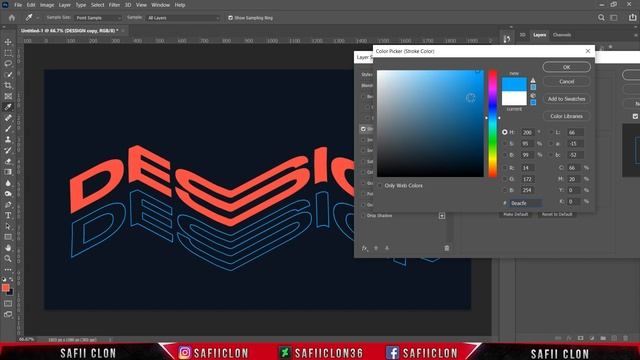Add another Drop Shadow with plus icon

[442, 216]
